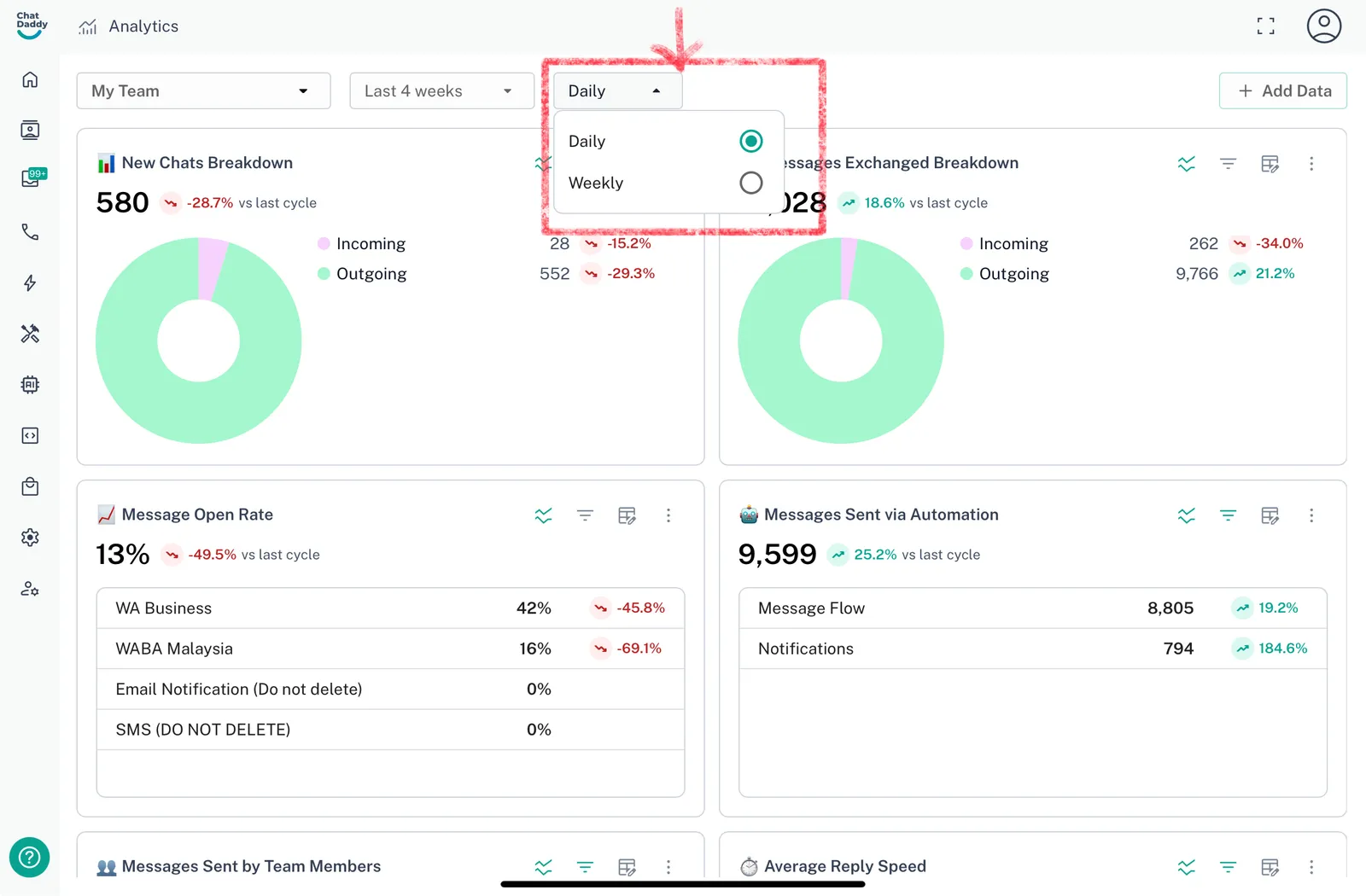Collapse the Daily interval dropdown

click(617, 91)
